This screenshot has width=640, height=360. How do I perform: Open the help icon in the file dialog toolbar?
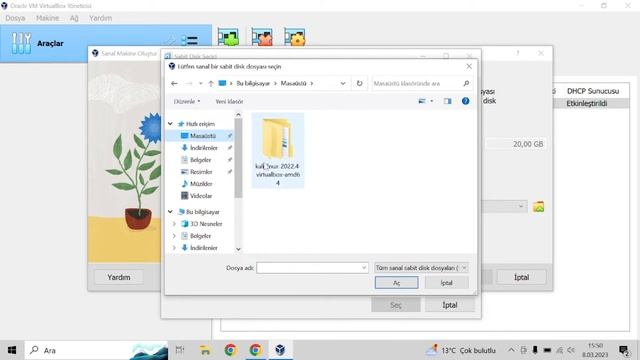(465, 101)
